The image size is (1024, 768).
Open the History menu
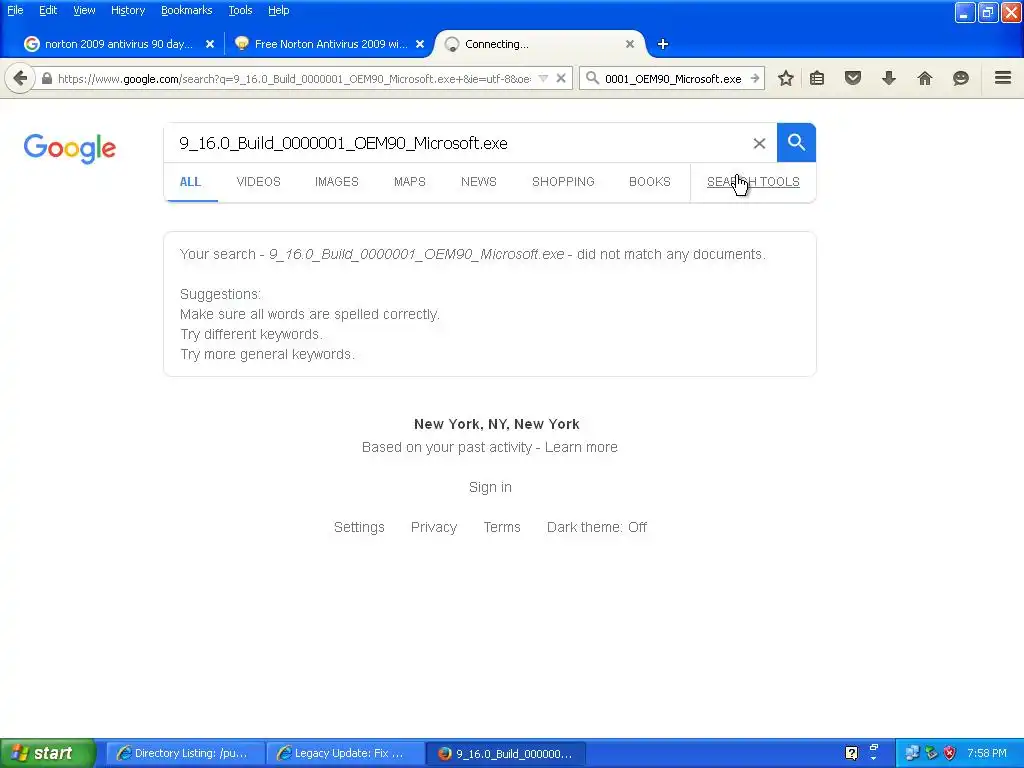(x=127, y=10)
